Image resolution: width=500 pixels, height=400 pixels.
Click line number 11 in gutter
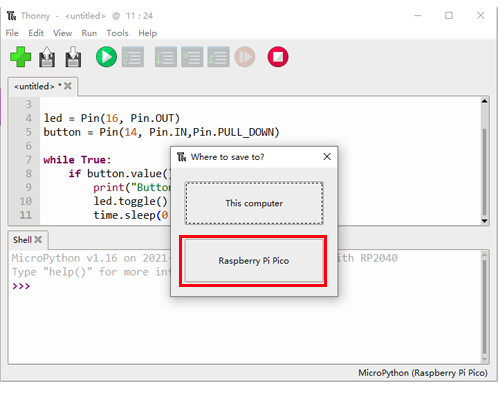(x=25, y=215)
